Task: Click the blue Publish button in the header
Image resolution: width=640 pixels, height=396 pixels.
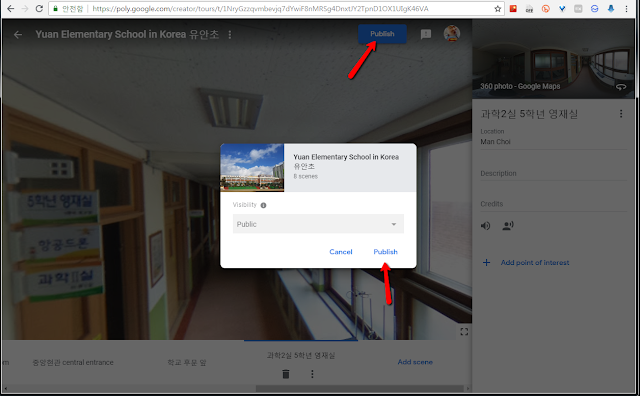Action: click(x=382, y=34)
